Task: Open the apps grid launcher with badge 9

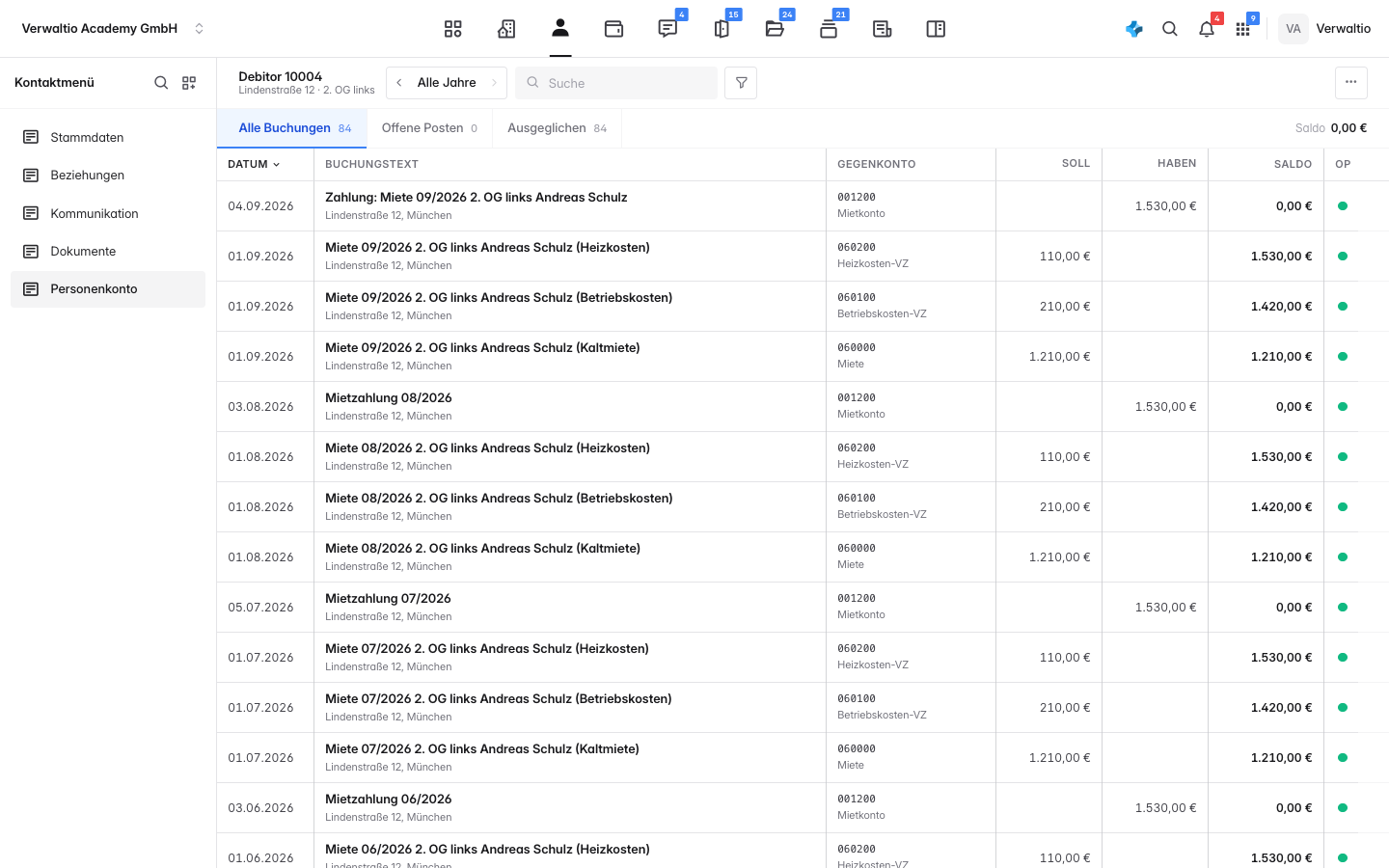Action: click(1243, 29)
